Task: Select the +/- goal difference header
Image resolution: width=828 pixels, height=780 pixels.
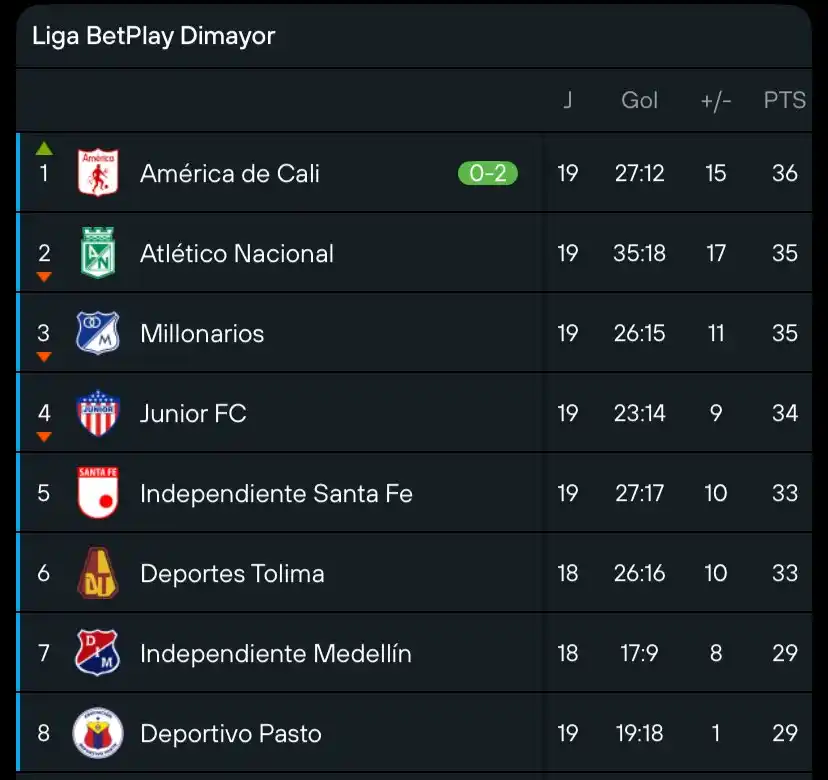Action: [716, 100]
